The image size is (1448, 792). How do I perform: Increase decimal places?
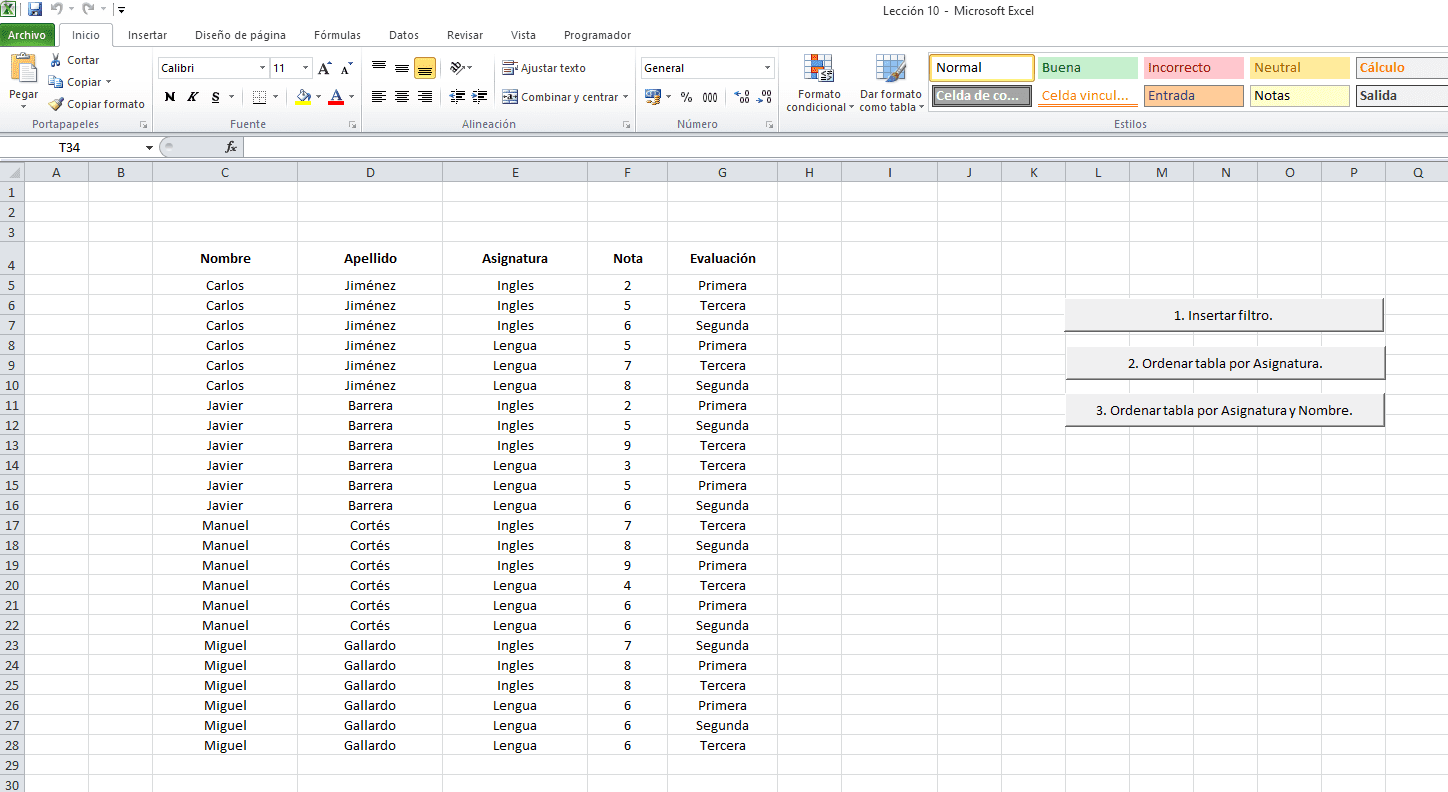pyautogui.click(x=741, y=97)
